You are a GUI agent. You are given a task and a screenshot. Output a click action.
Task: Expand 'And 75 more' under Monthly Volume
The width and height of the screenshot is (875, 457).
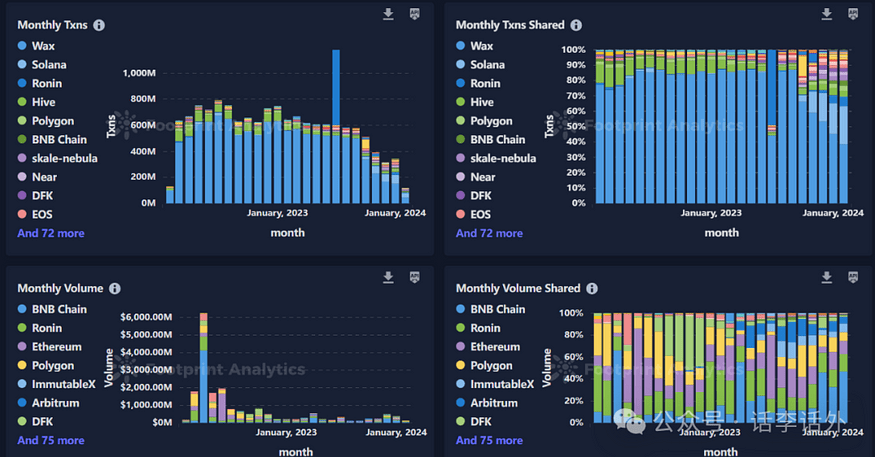51,440
